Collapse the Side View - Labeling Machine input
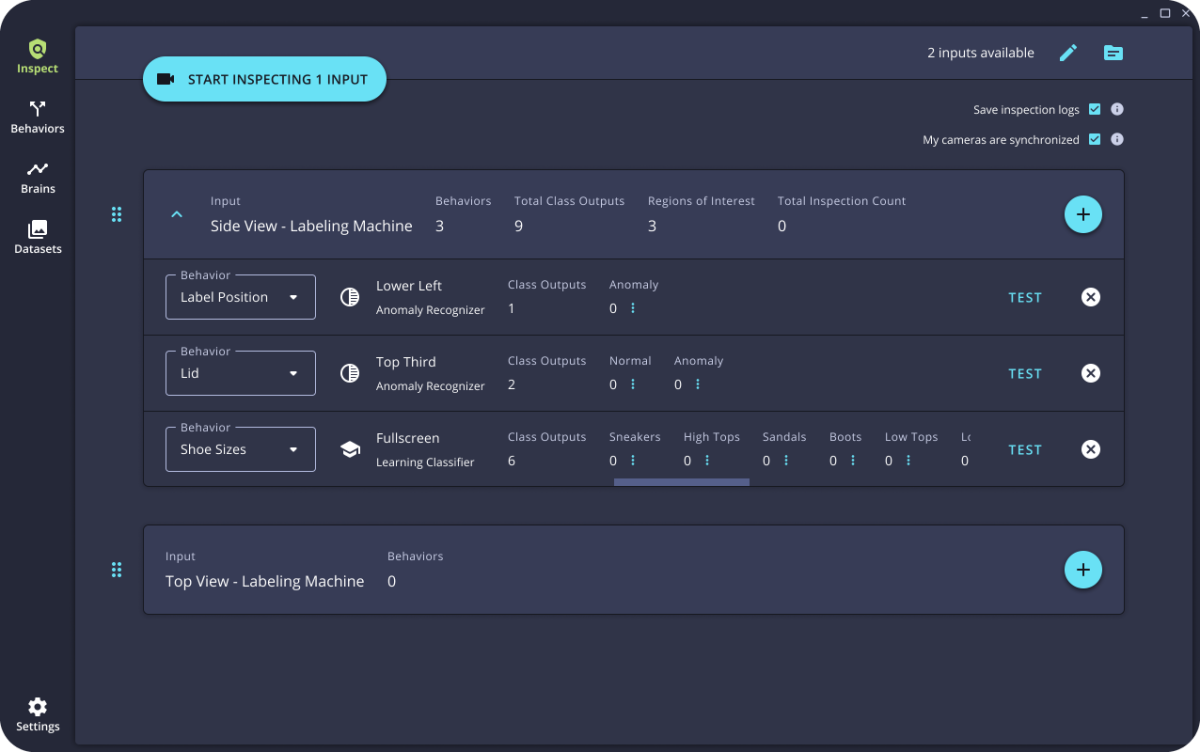 pos(177,214)
